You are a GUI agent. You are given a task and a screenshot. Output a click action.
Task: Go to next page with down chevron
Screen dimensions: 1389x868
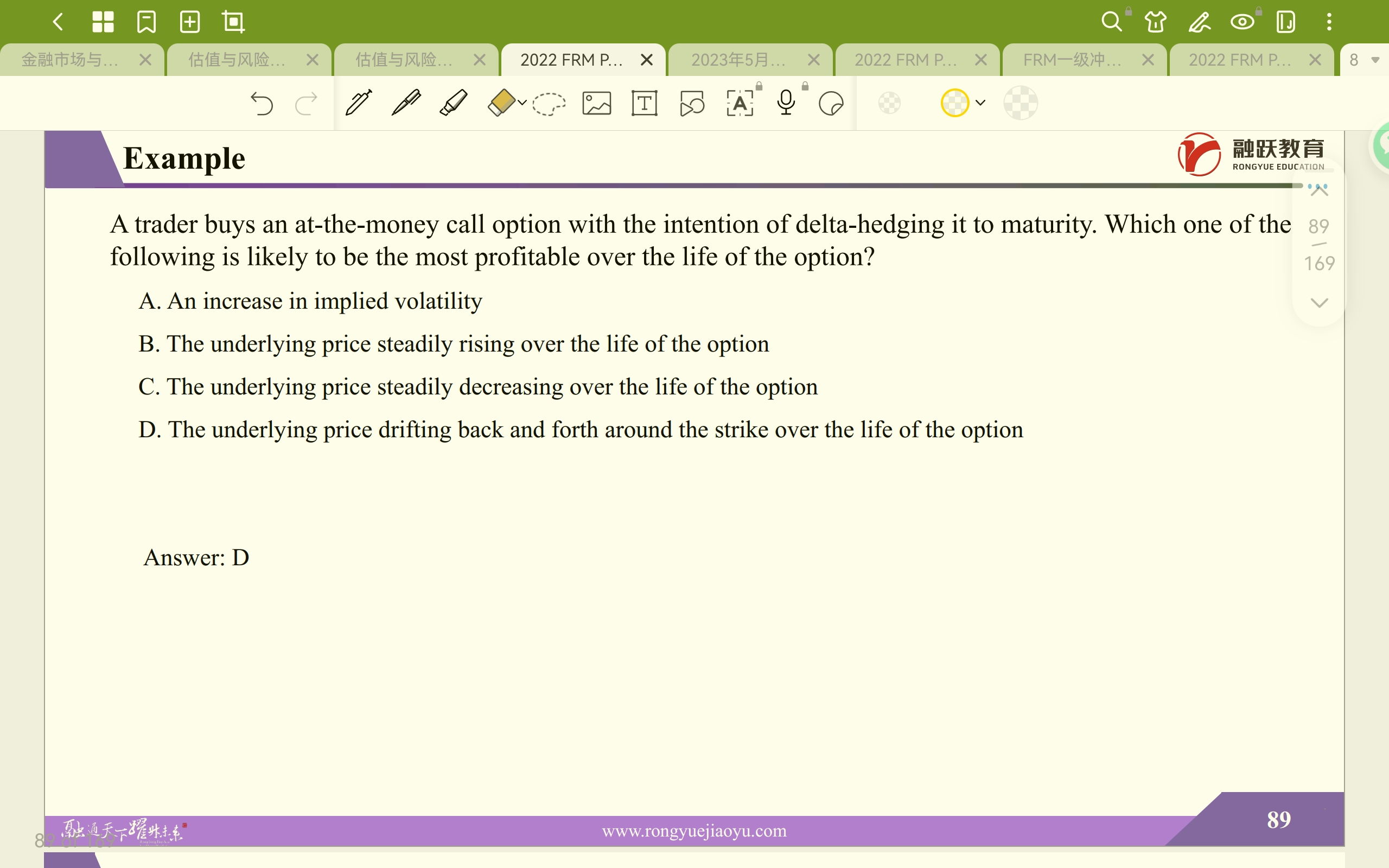tap(1319, 303)
